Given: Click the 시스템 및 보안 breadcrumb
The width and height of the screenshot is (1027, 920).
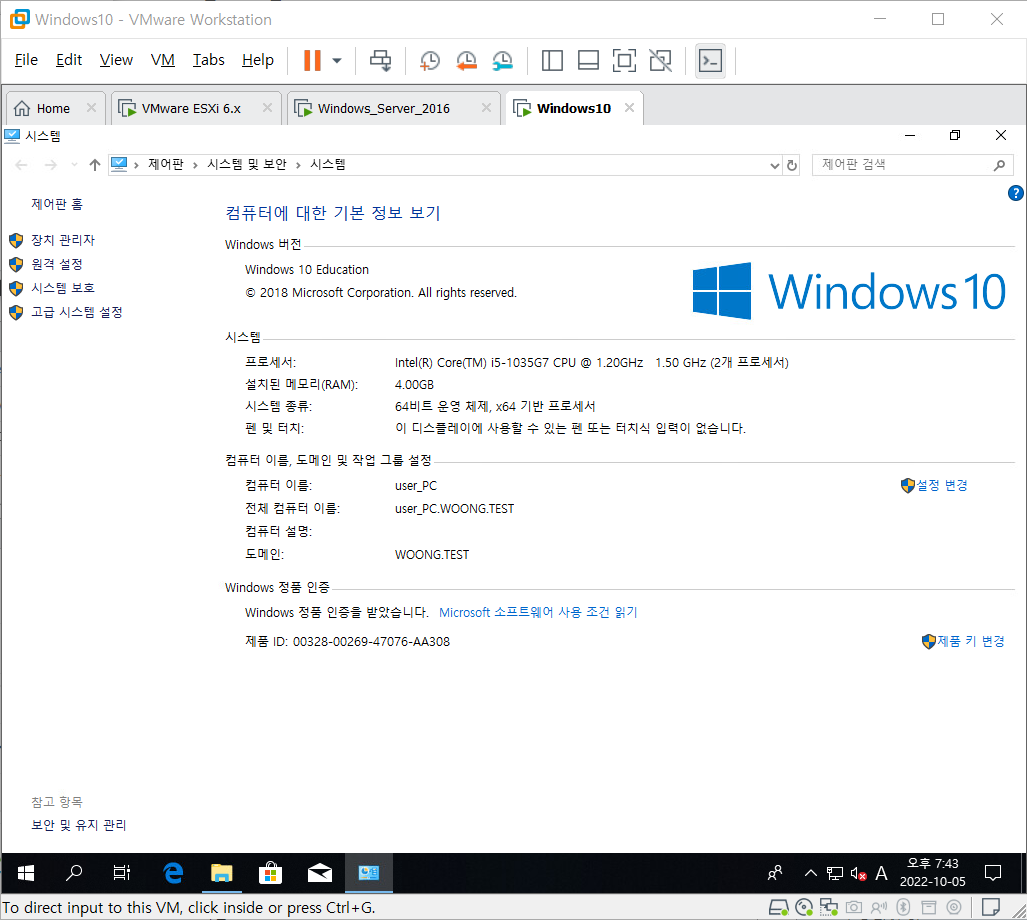Looking at the screenshot, I should point(247,164).
